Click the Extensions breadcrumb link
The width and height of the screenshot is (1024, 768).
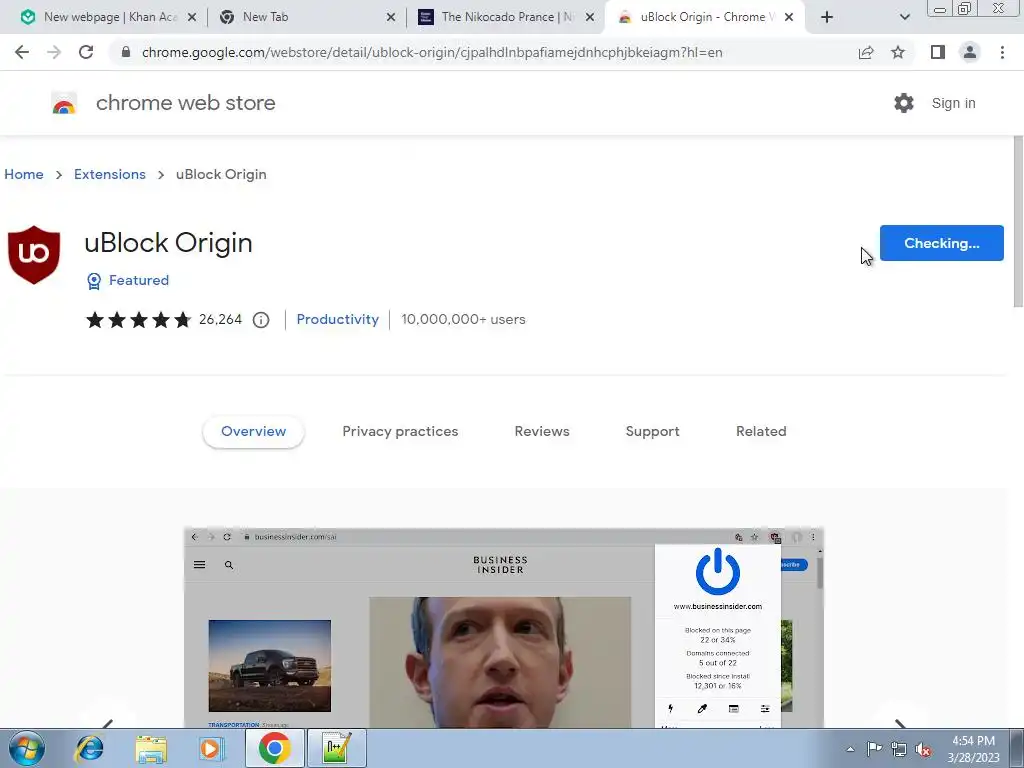pos(110,174)
